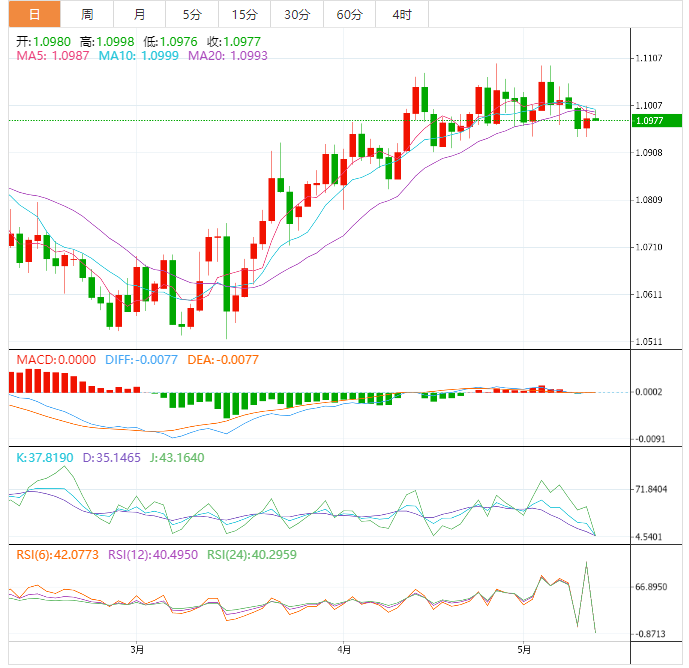The height and width of the screenshot is (668, 689).
Task: Select the 日 daily timeframe tab
Action: pos(35,14)
